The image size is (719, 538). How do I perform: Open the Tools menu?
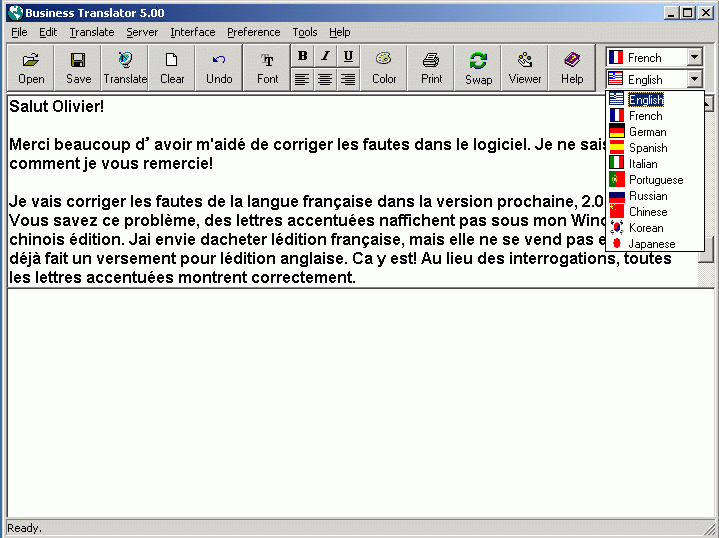(305, 32)
